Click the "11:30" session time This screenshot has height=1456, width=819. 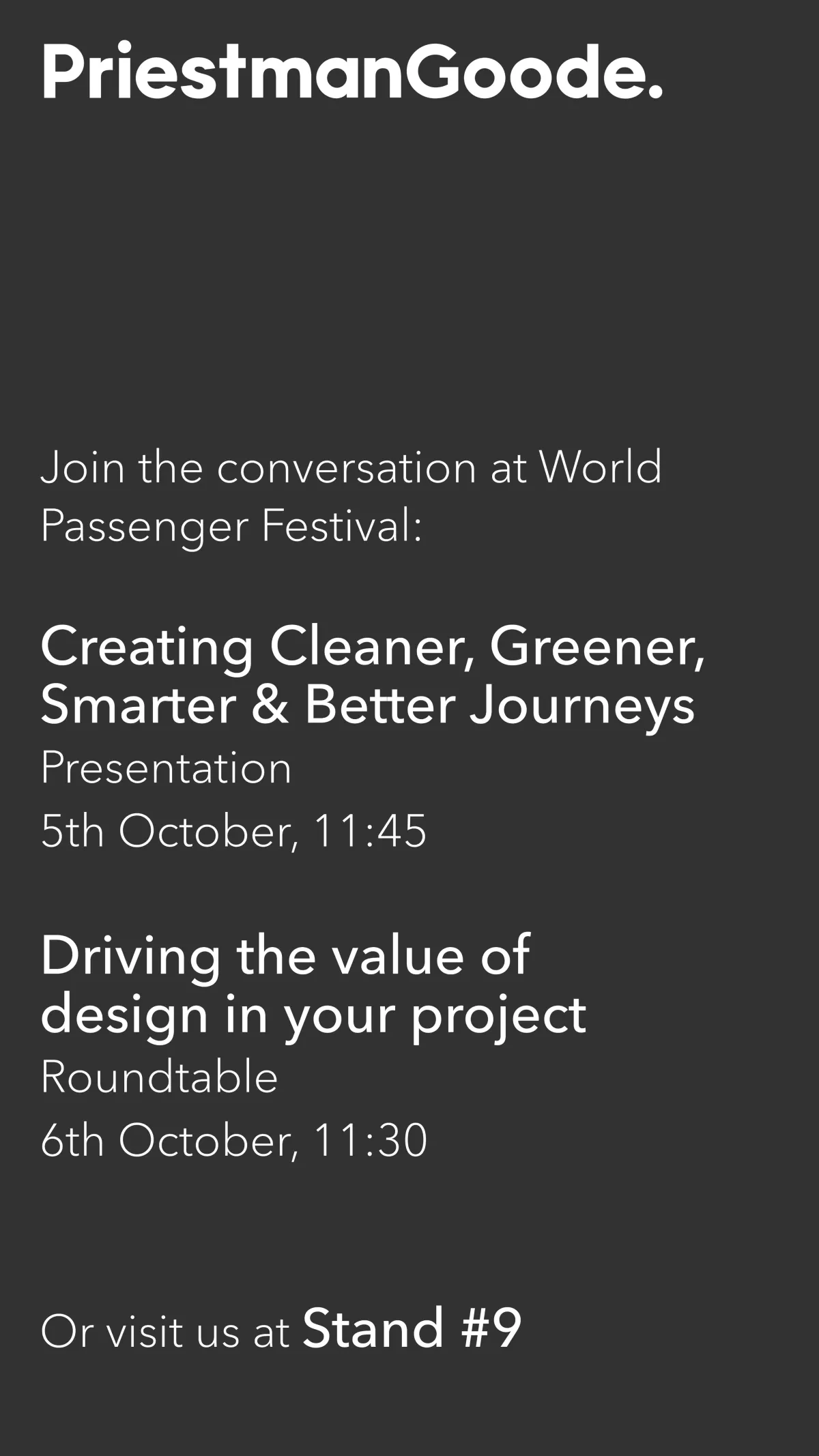(x=369, y=1140)
